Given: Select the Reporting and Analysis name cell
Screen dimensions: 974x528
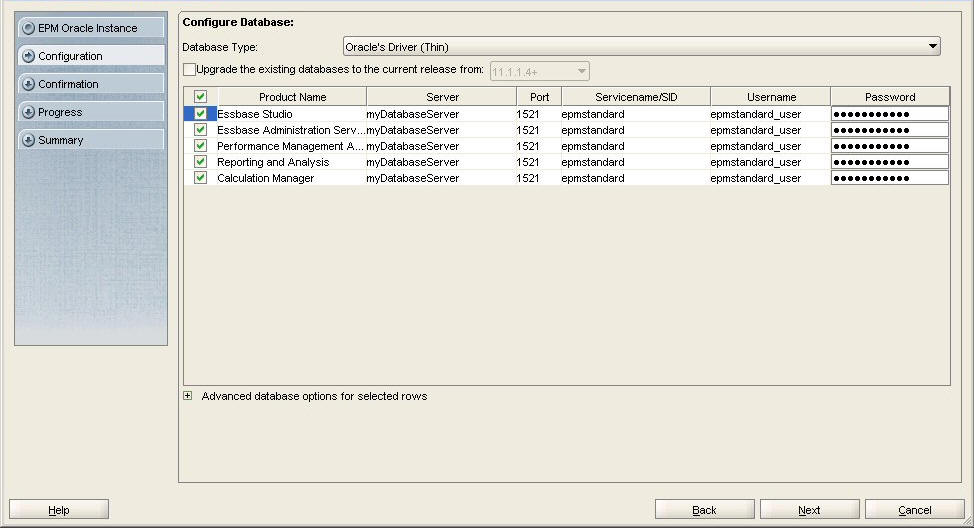Looking at the screenshot, I should pyautogui.click(x=291, y=162).
